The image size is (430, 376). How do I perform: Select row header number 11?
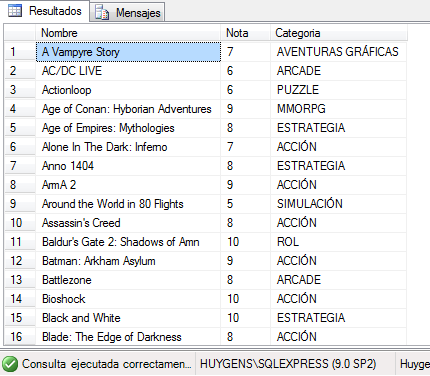(20, 242)
